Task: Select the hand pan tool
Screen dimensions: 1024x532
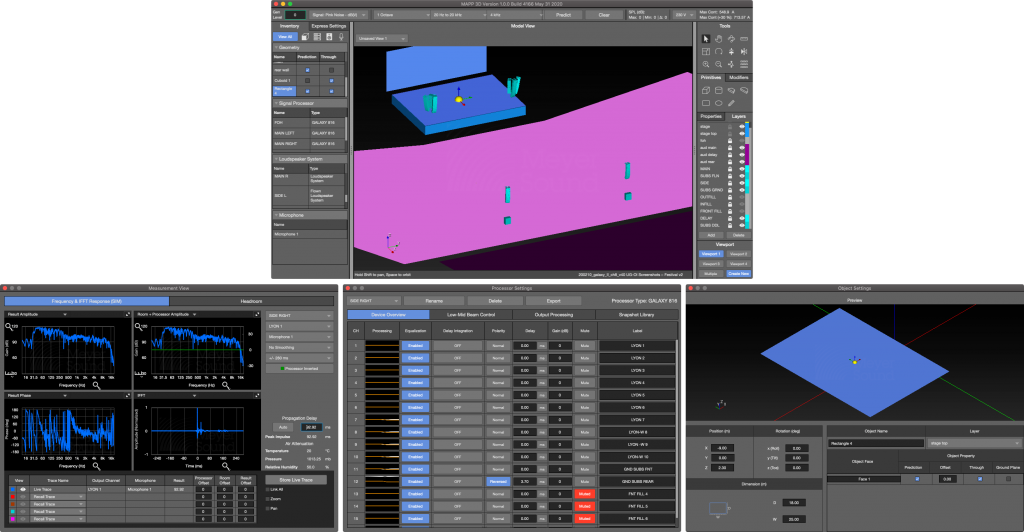Action: click(x=718, y=39)
